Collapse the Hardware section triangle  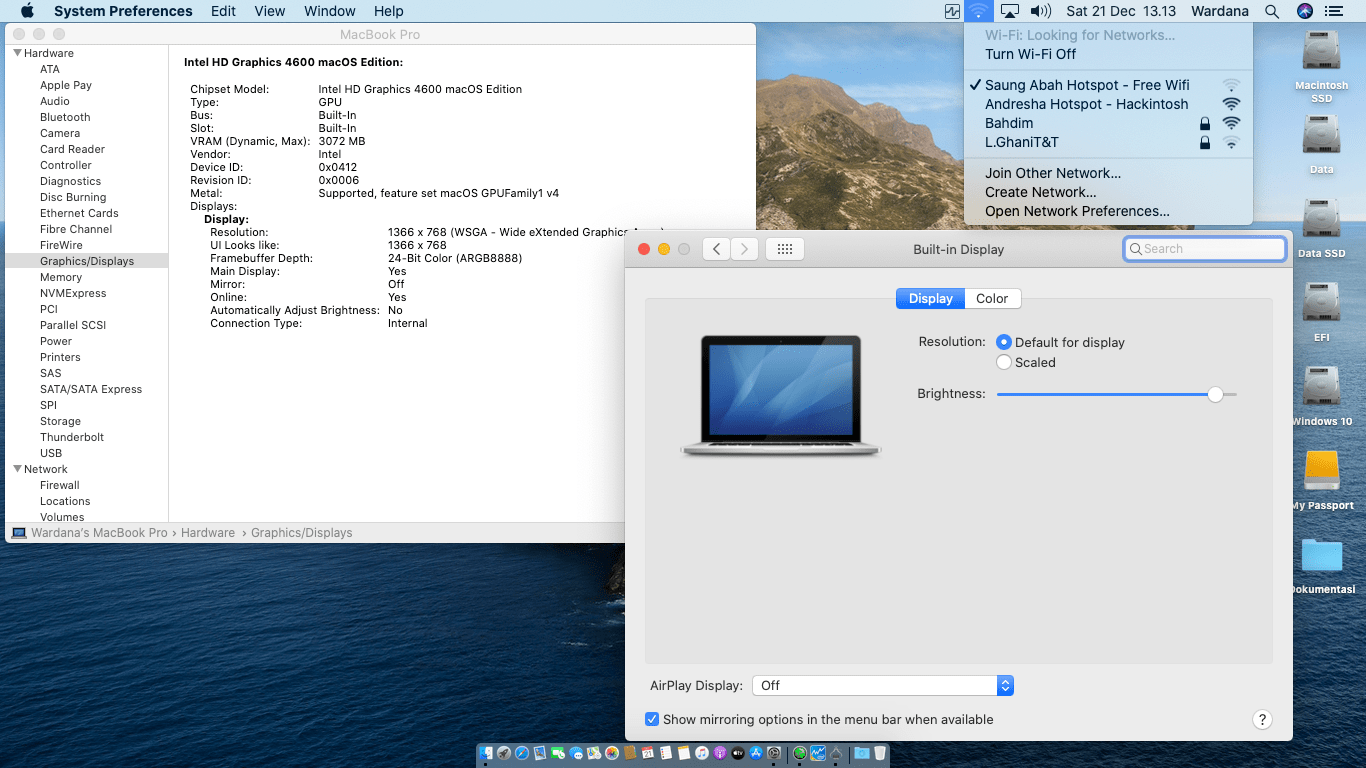tap(18, 53)
